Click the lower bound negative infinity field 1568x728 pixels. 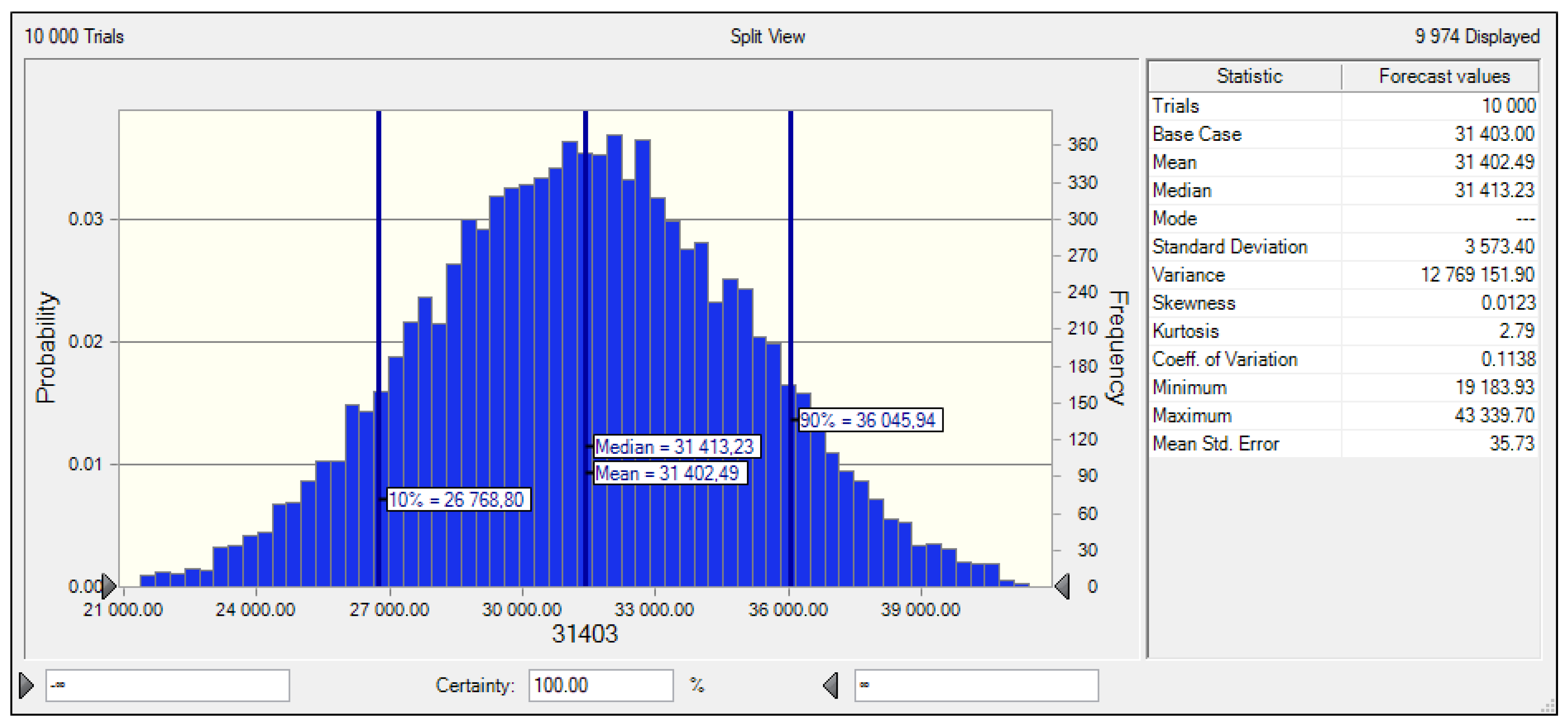point(167,685)
